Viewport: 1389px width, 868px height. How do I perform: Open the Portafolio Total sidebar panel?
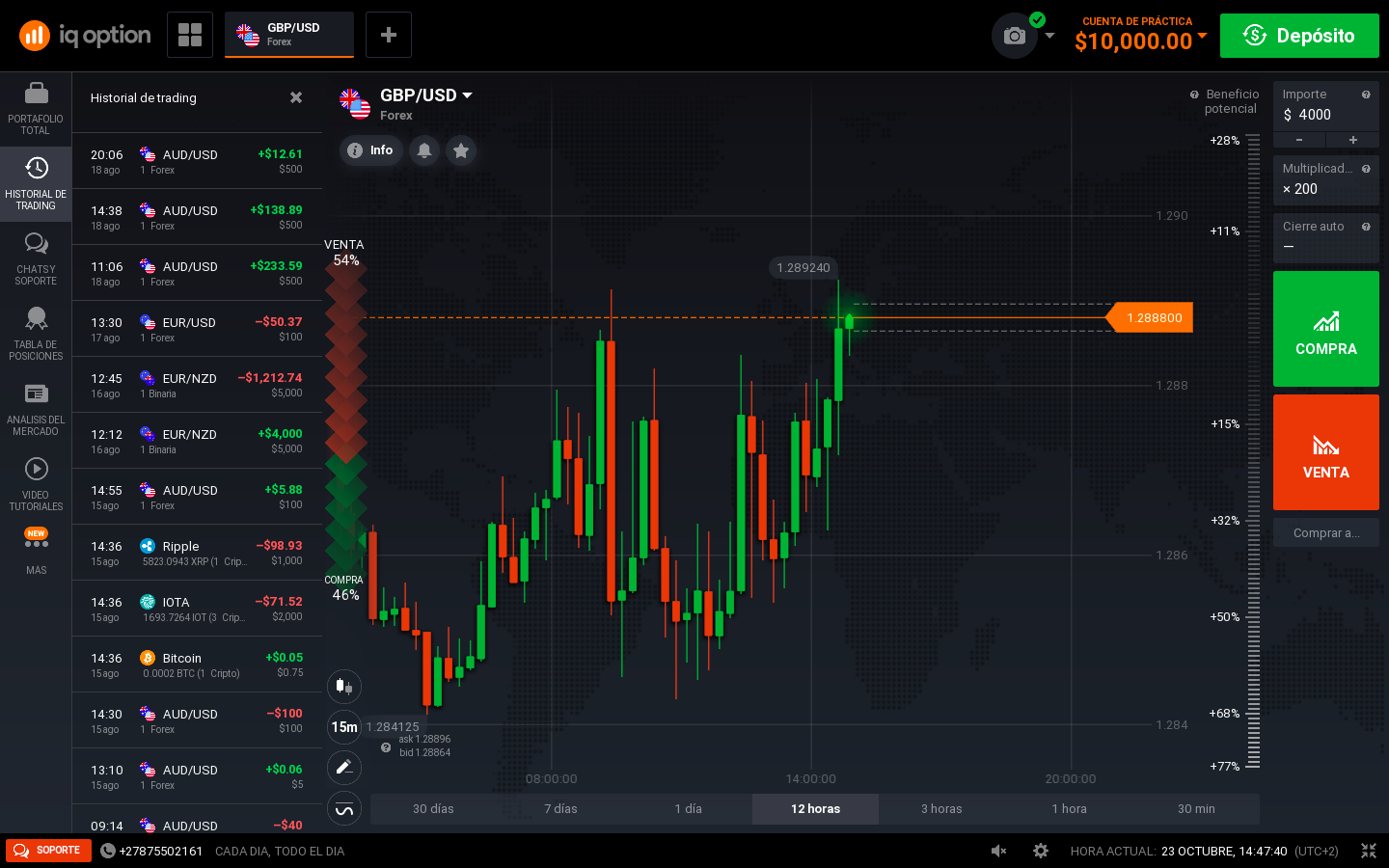click(36, 109)
